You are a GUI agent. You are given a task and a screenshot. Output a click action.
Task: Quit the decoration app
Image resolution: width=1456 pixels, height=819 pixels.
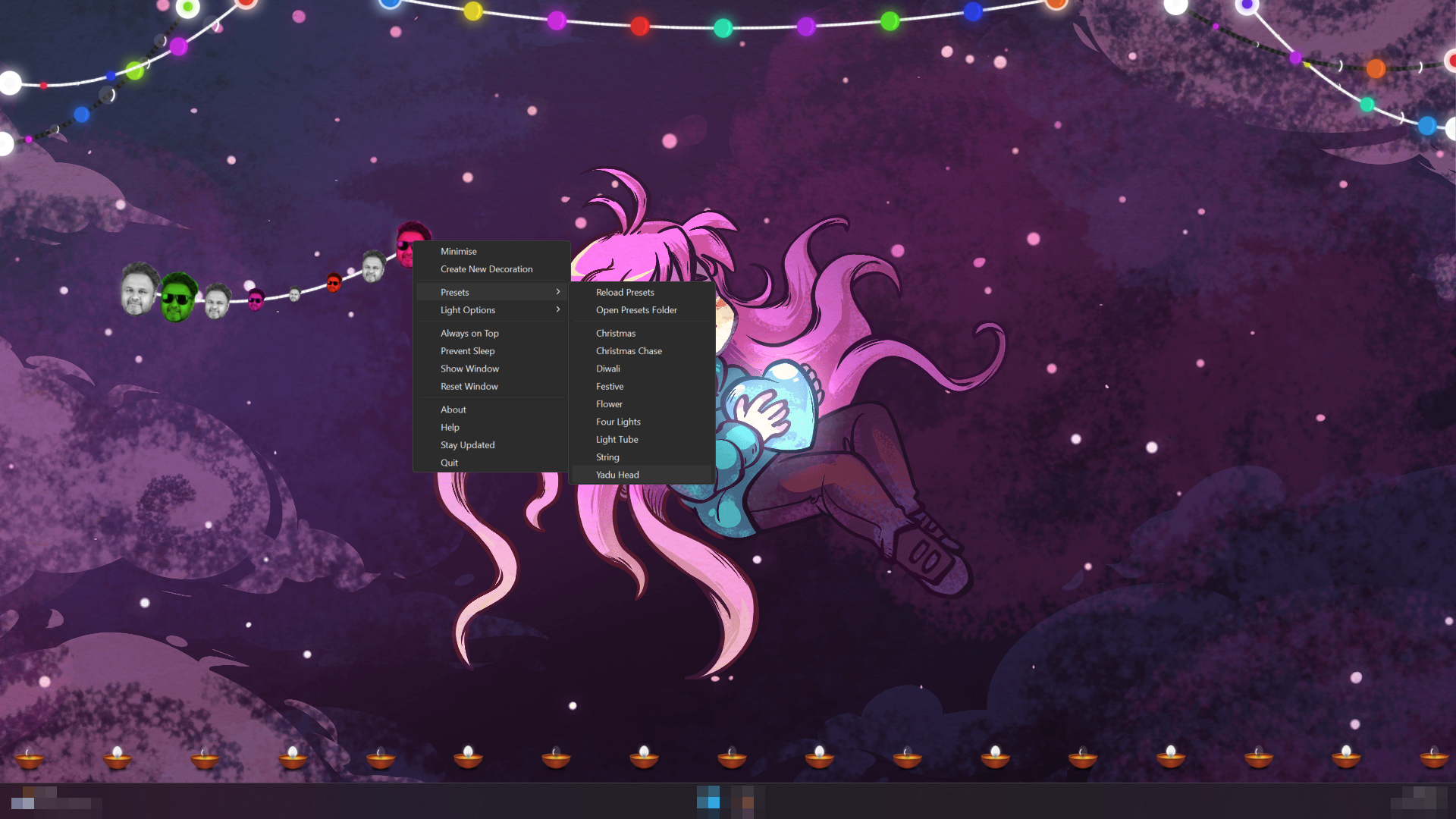point(449,463)
